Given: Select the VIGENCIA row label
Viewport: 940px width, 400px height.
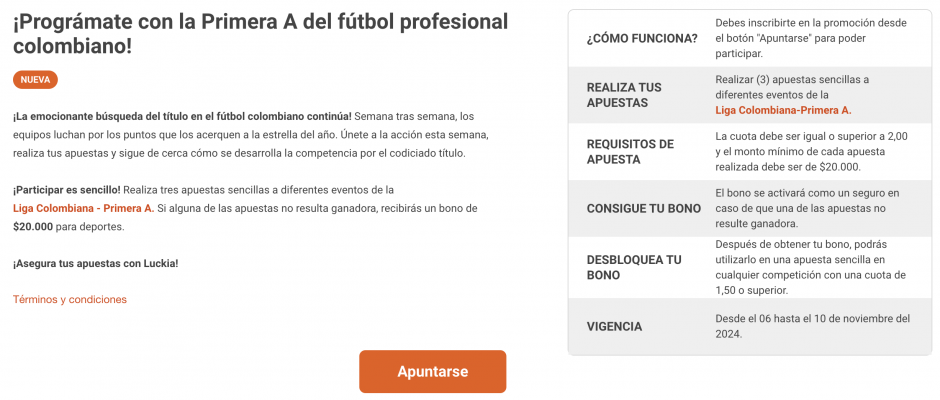Looking at the screenshot, I should tap(614, 327).
